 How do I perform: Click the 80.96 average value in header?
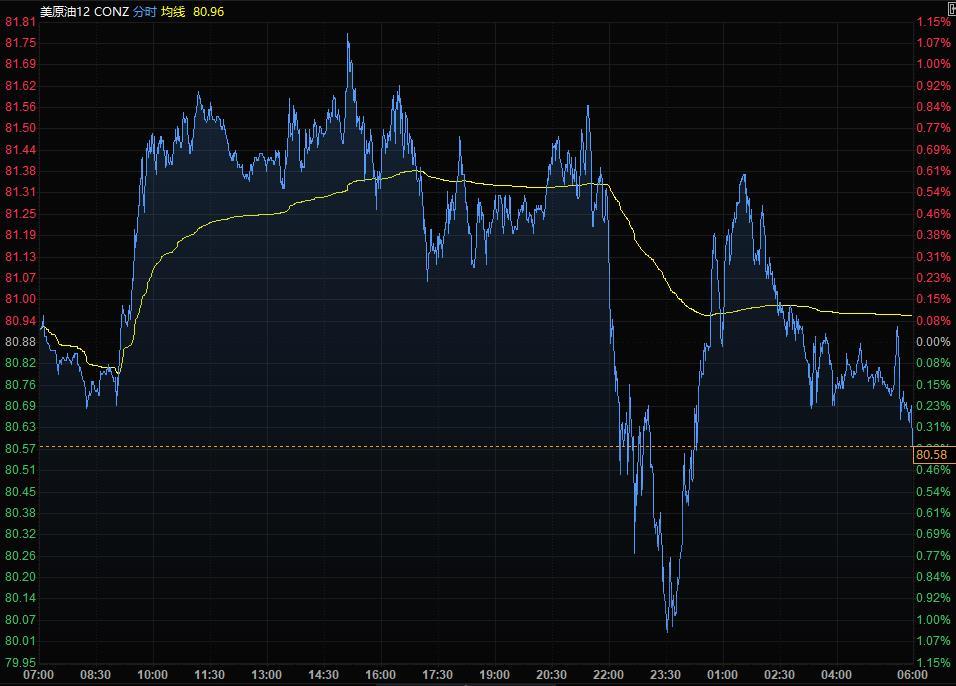tap(208, 11)
